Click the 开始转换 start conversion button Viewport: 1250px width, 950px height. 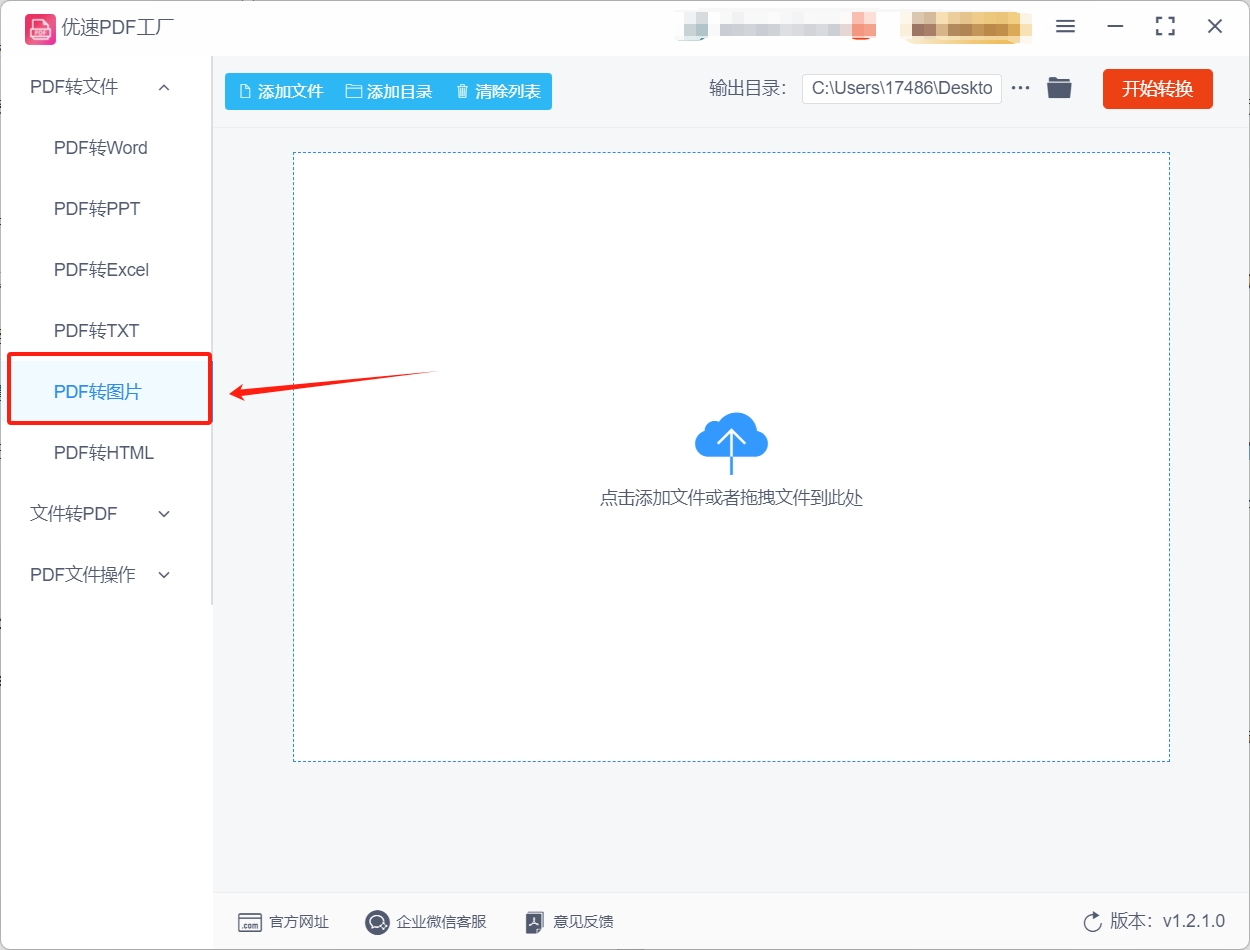coord(1157,88)
